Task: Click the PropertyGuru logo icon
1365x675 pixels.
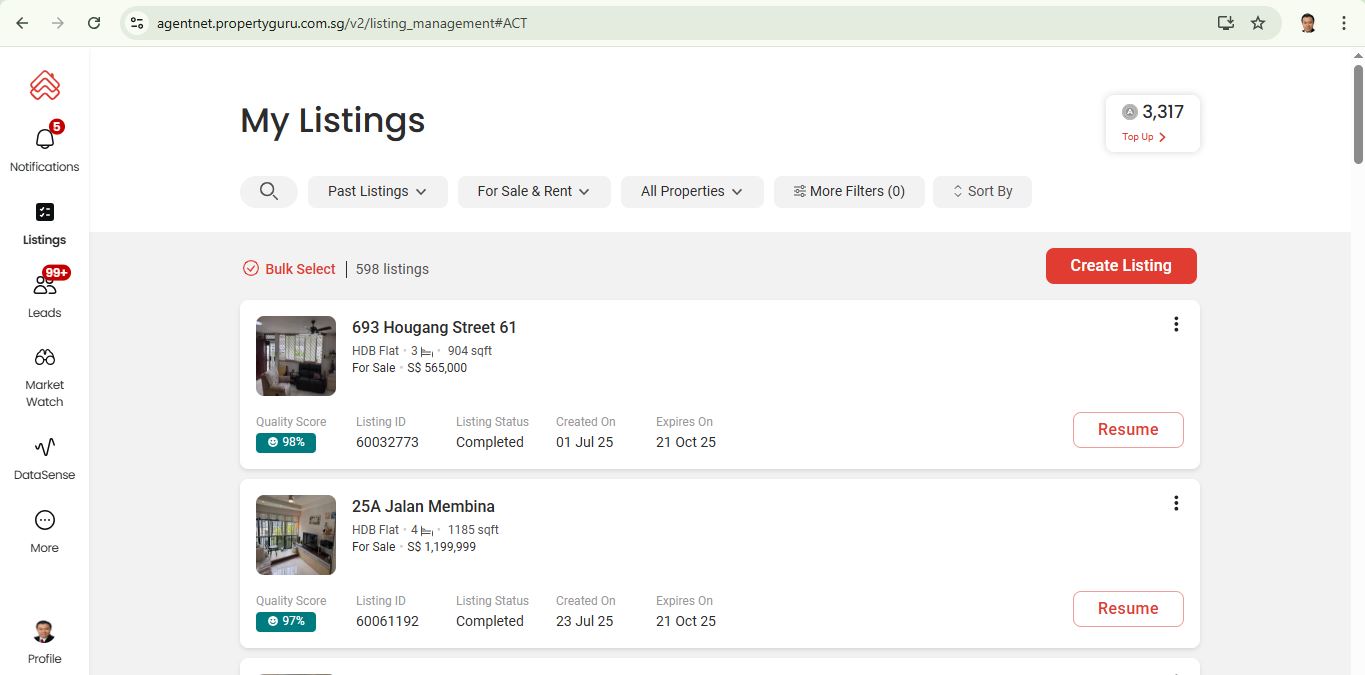Action: tap(45, 86)
